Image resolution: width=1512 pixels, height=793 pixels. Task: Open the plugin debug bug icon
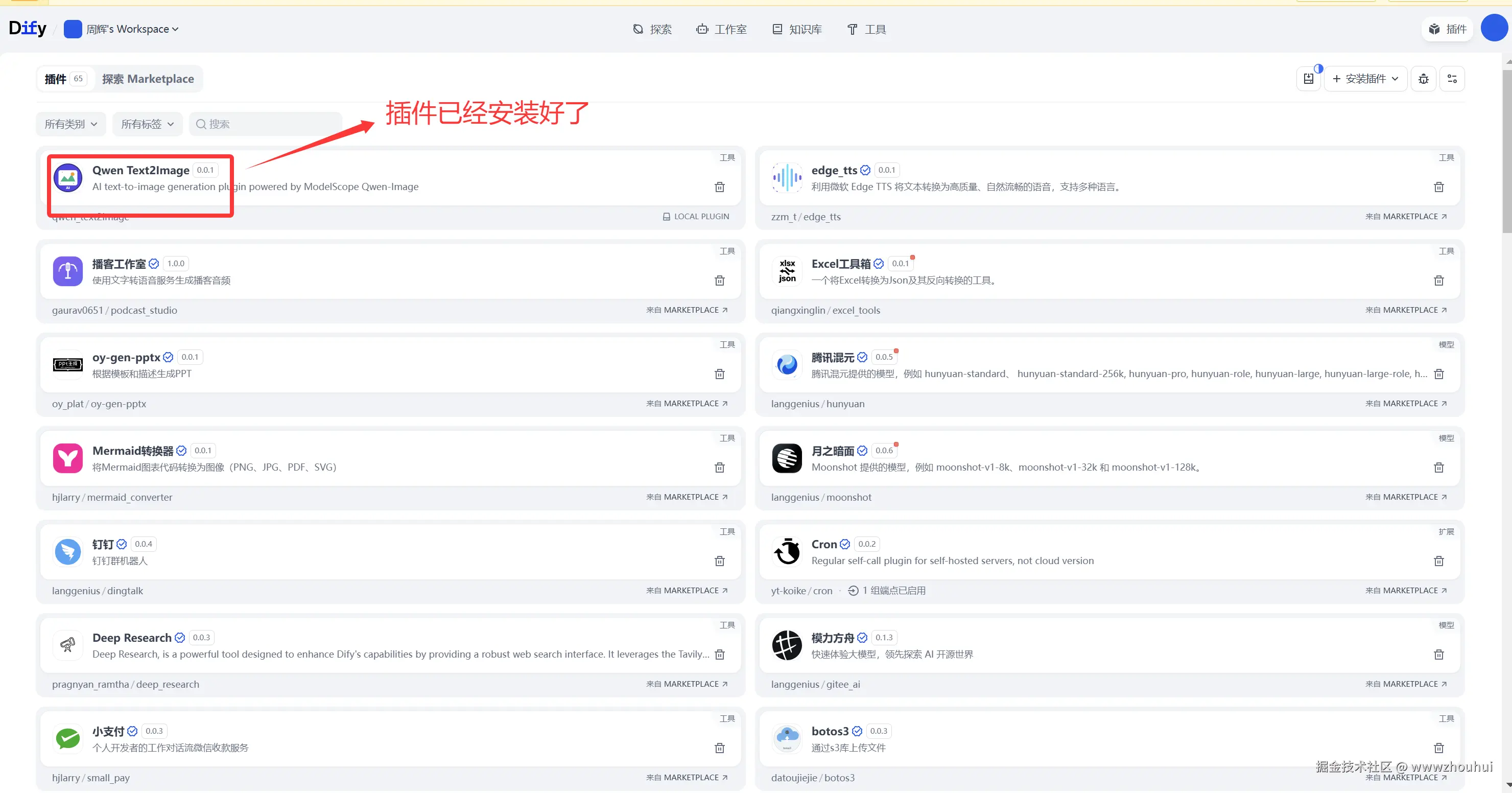pos(1423,79)
